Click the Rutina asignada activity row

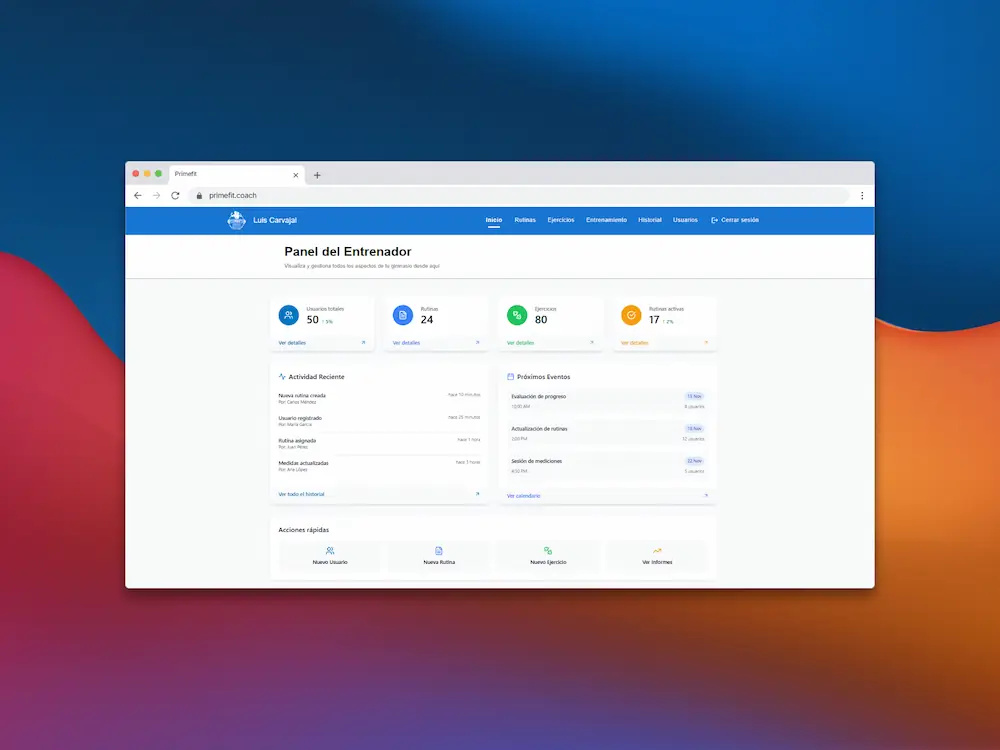[379, 443]
